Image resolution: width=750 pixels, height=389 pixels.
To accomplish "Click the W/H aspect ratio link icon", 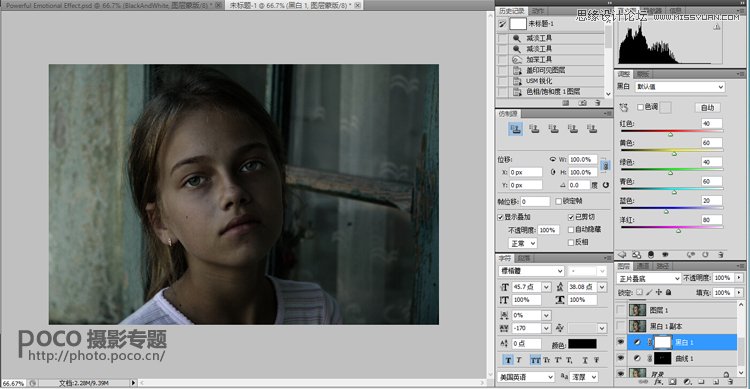I will click(606, 166).
